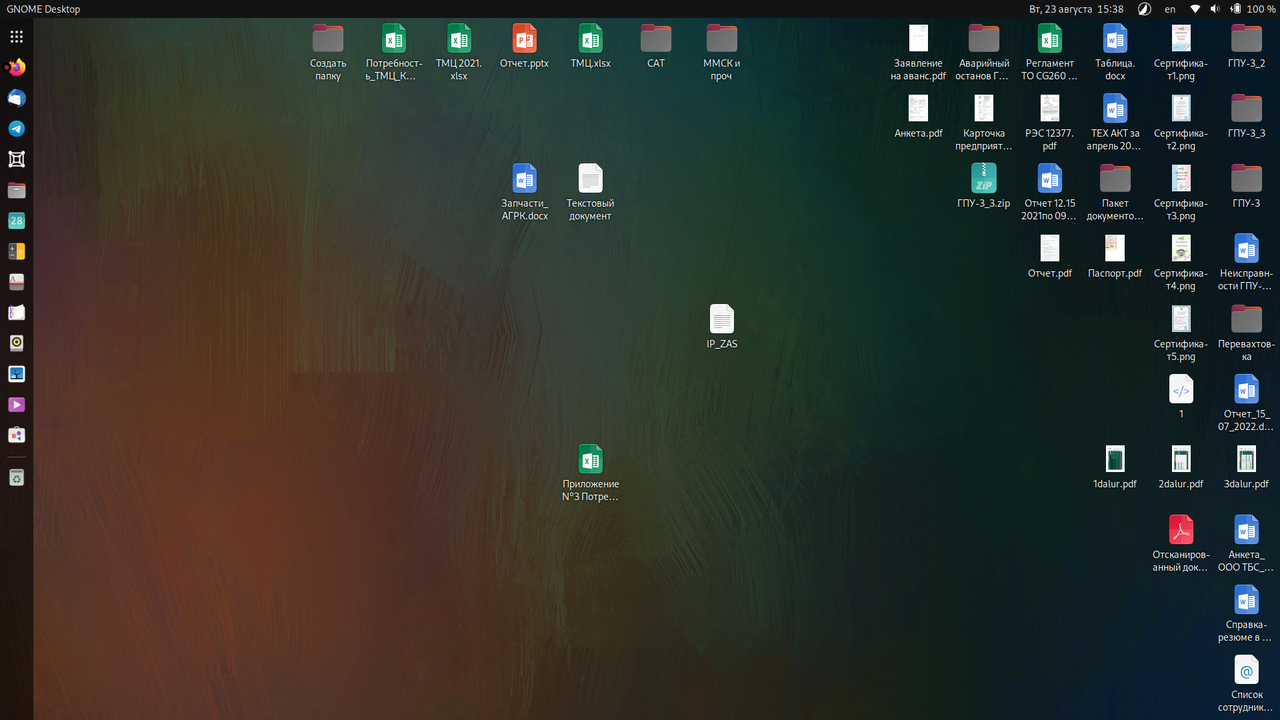Open the GNOME Desktop menu in top bar
This screenshot has height=720, width=1280.
[43, 9]
